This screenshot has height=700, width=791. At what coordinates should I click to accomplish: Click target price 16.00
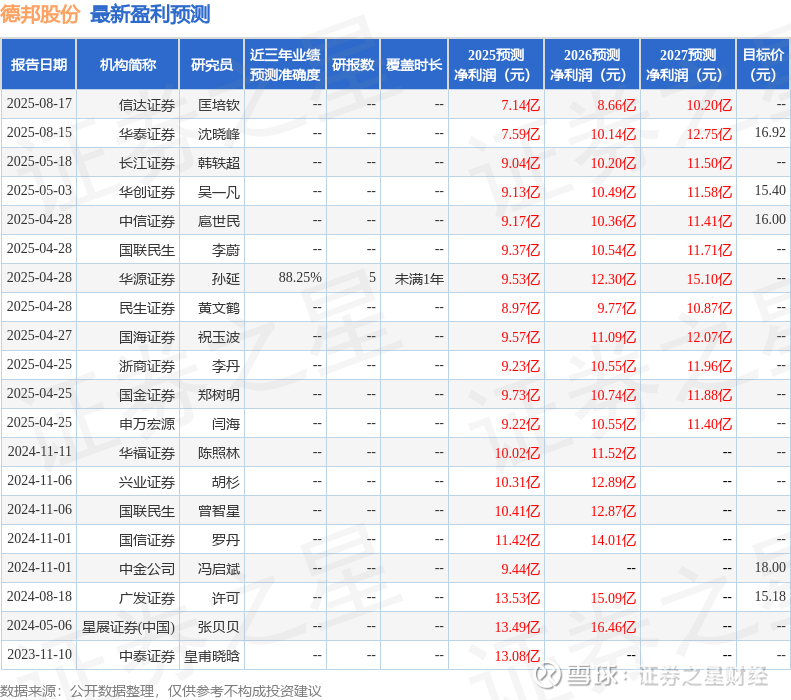click(770, 219)
